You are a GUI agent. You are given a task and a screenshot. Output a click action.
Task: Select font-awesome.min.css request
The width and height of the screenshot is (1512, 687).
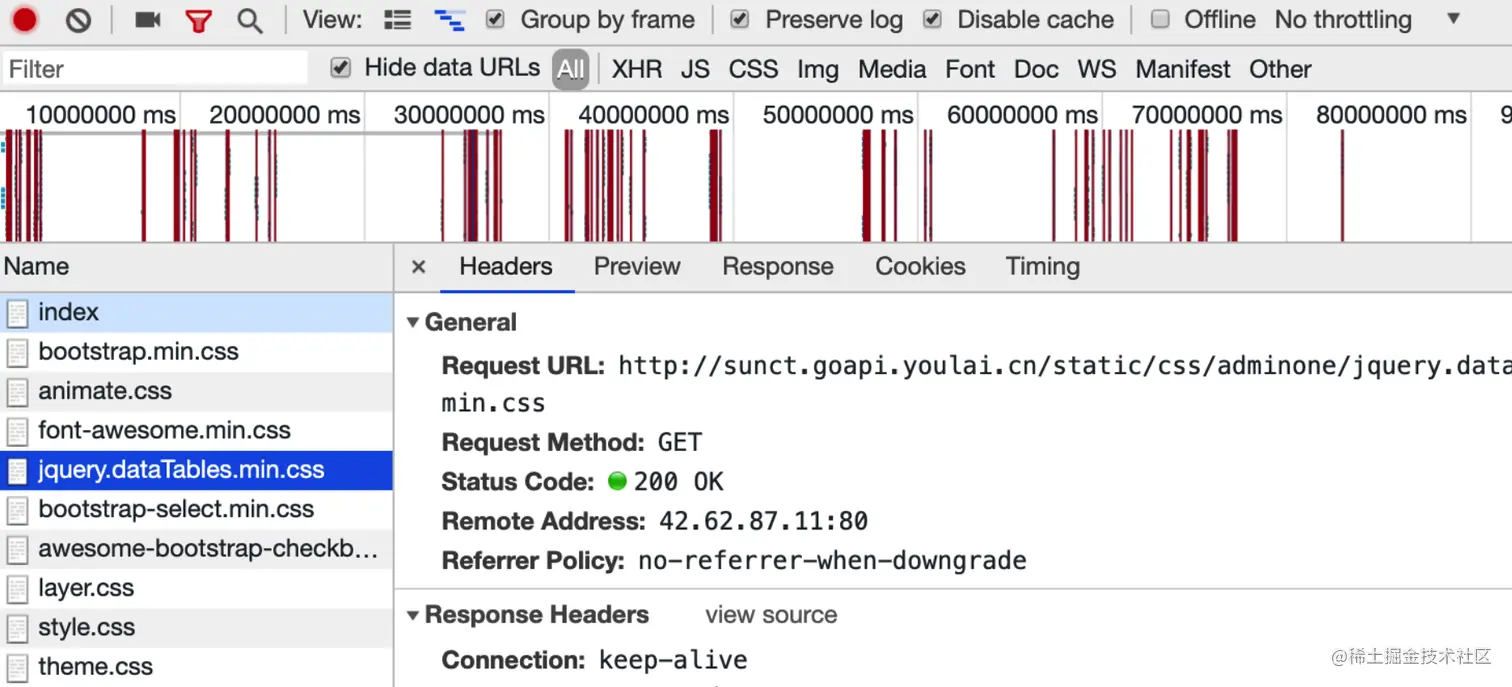click(x=196, y=431)
